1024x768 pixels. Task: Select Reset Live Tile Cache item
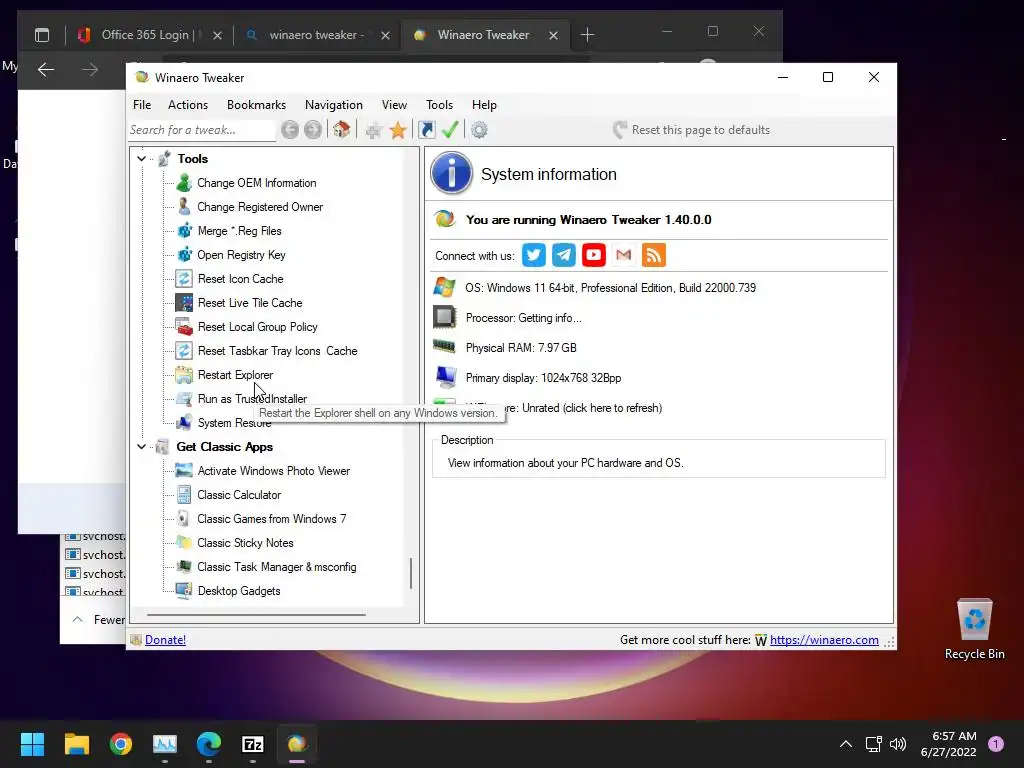250,303
